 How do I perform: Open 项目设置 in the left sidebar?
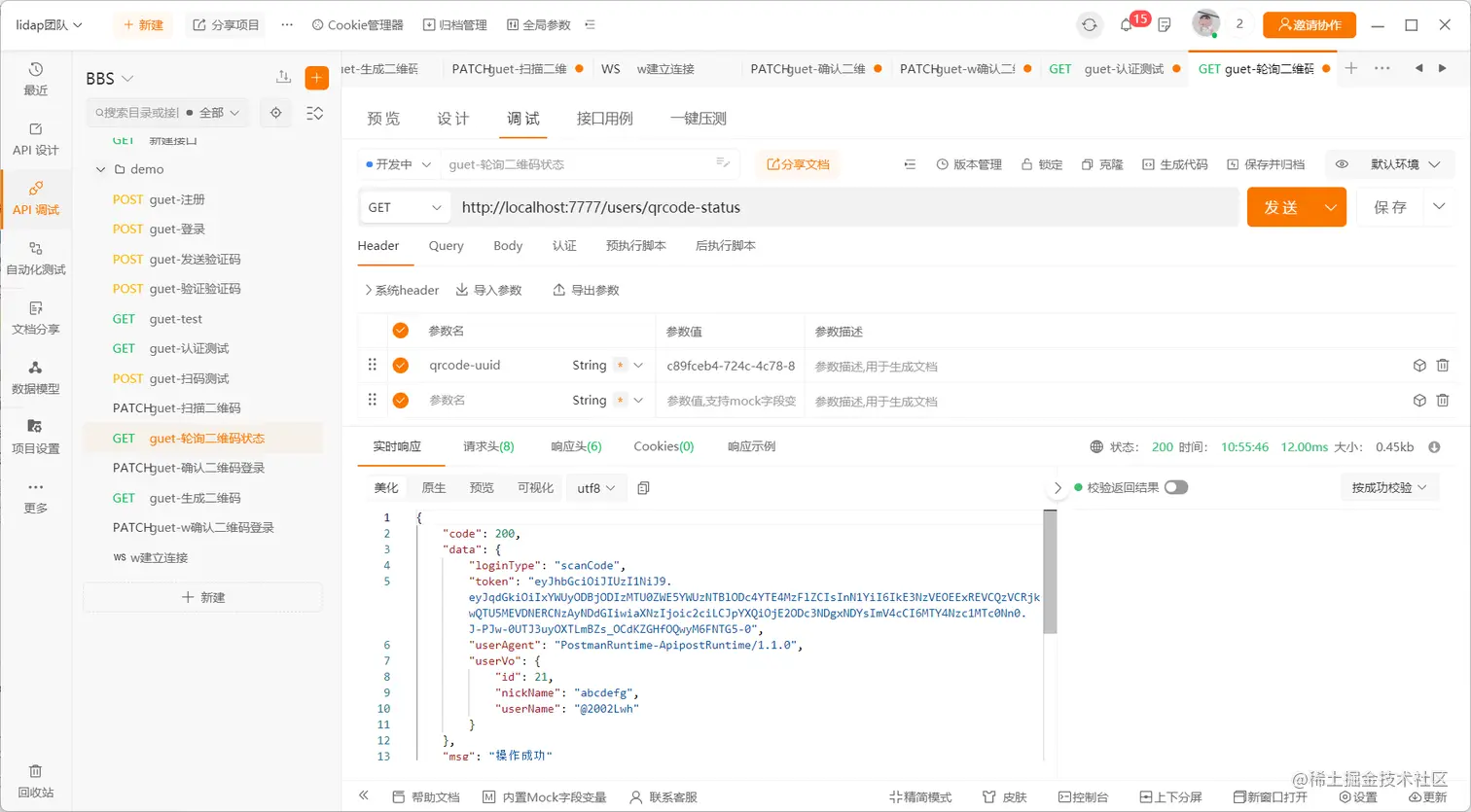[x=36, y=438]
